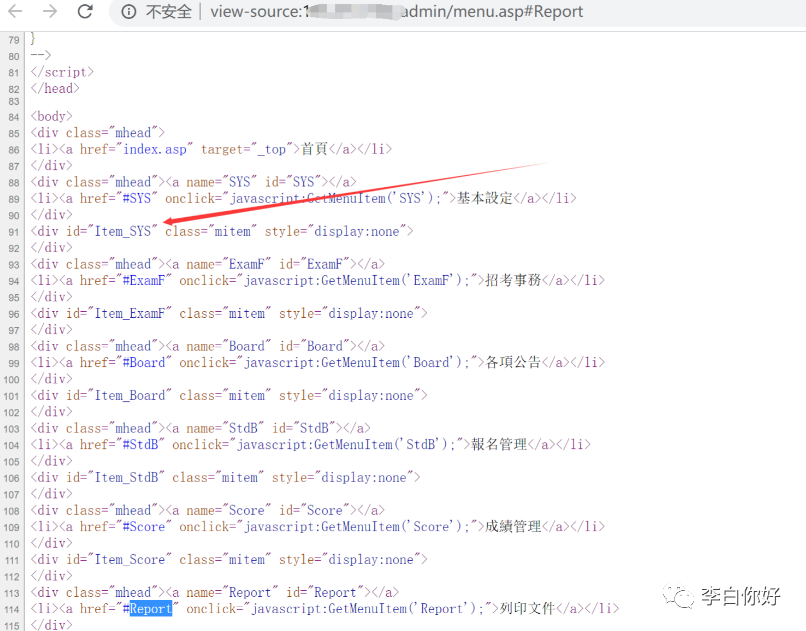This screenshot has width=806, height=631.
Task: Reload the page with refresh icon
Action: coord(85,11)
